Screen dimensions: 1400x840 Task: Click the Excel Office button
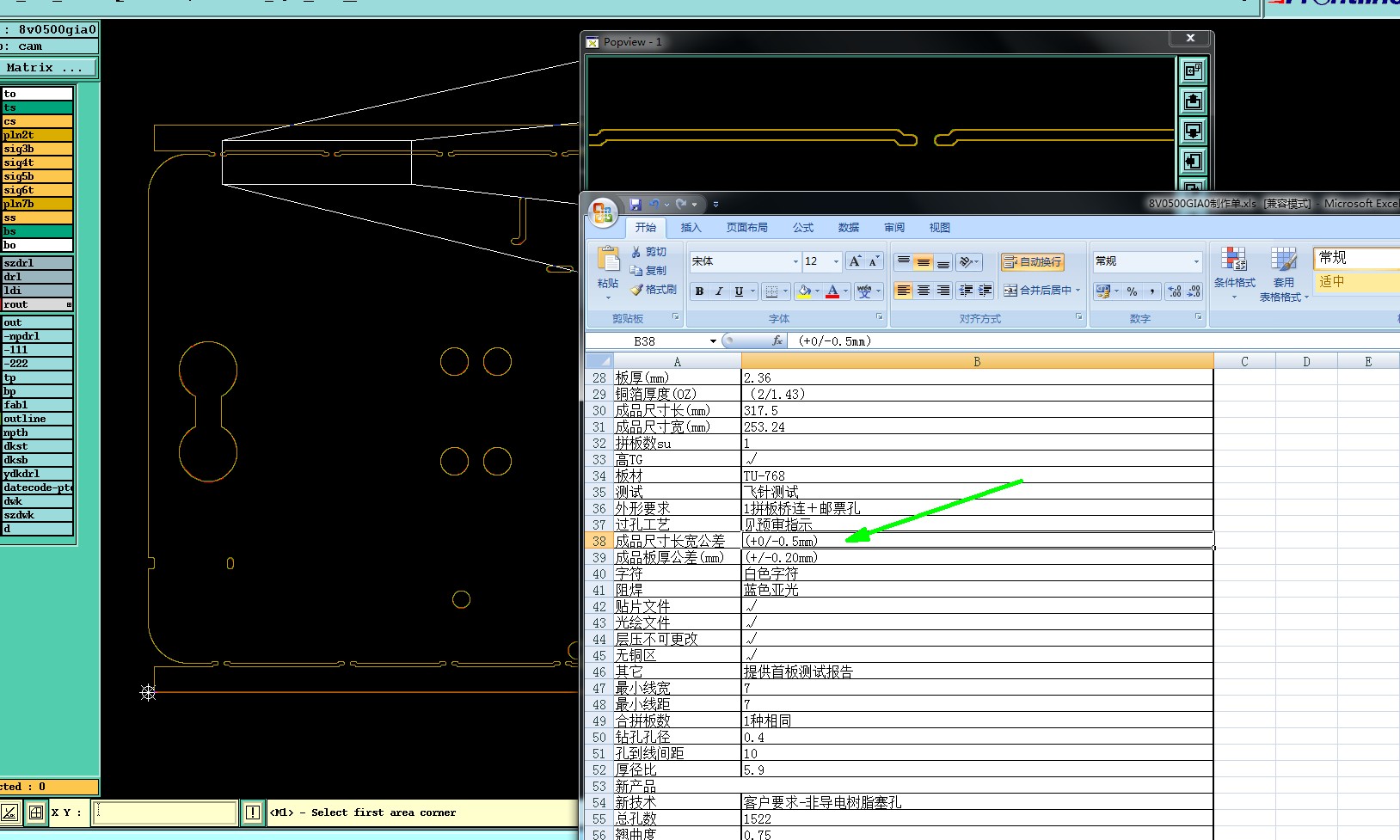603,212
